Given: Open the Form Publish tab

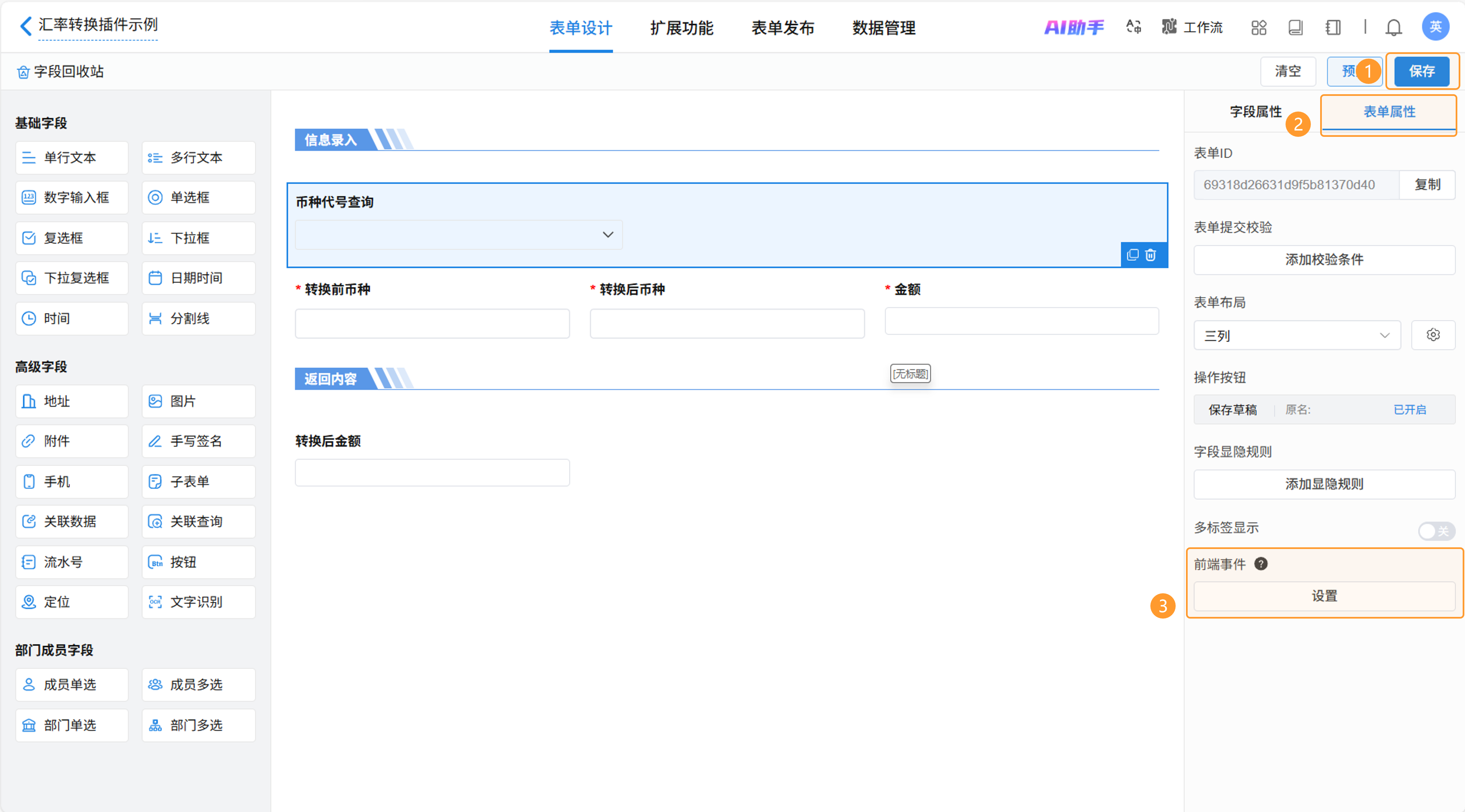Looking at the screenshot, I should coord(782,28).
